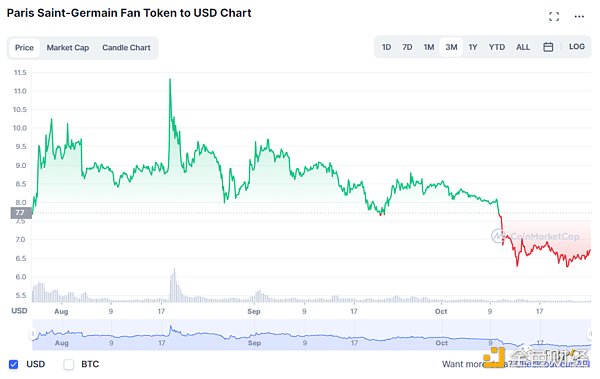Select the 7D time range

click(407, 47)
